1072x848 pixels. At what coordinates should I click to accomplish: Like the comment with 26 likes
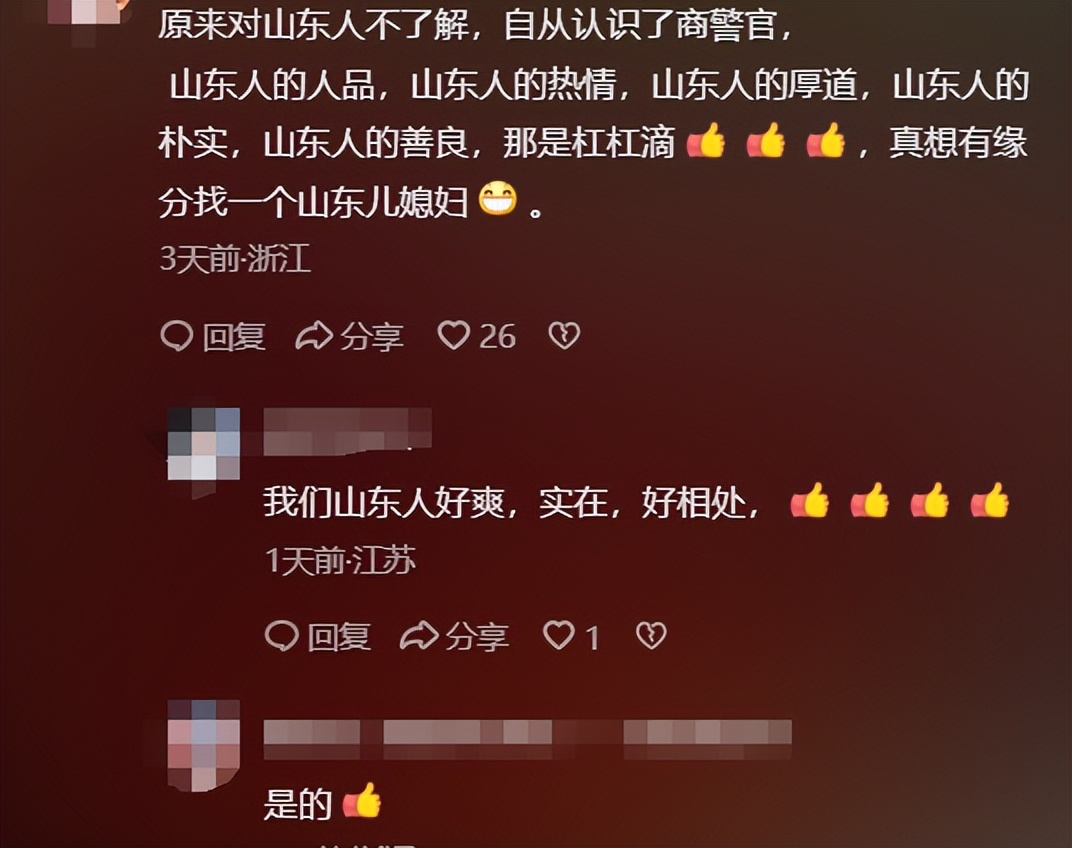tap(454, 336)
